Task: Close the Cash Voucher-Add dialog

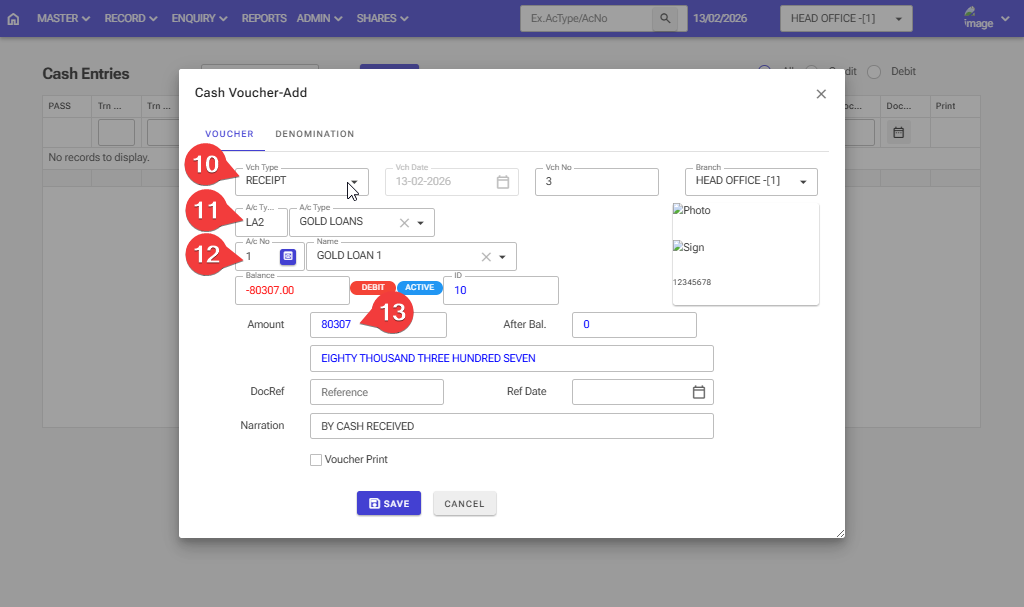Action: click(x=821, y=94)
